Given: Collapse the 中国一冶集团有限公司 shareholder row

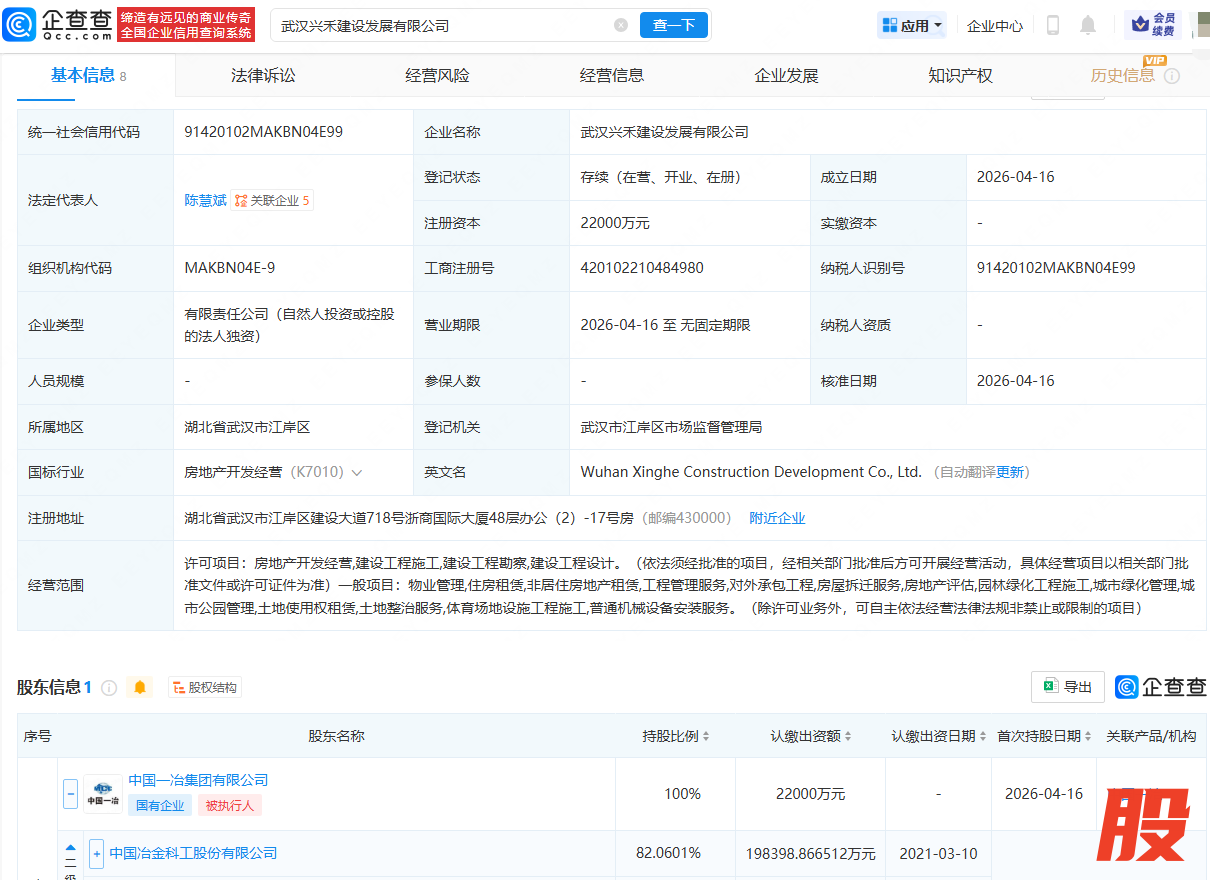Looking at the screenshot, I should (x=70, y=794).
